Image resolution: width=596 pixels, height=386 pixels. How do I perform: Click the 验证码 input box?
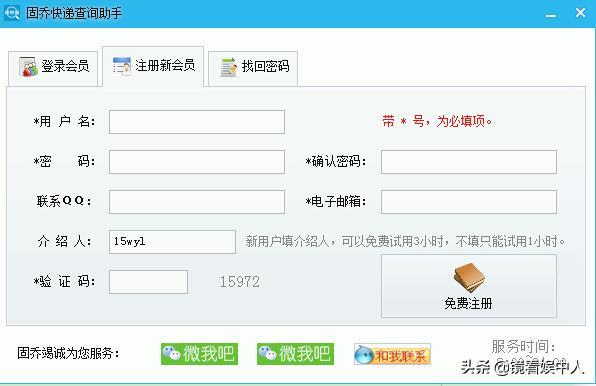pyautogui.click(x=148, y=282)
